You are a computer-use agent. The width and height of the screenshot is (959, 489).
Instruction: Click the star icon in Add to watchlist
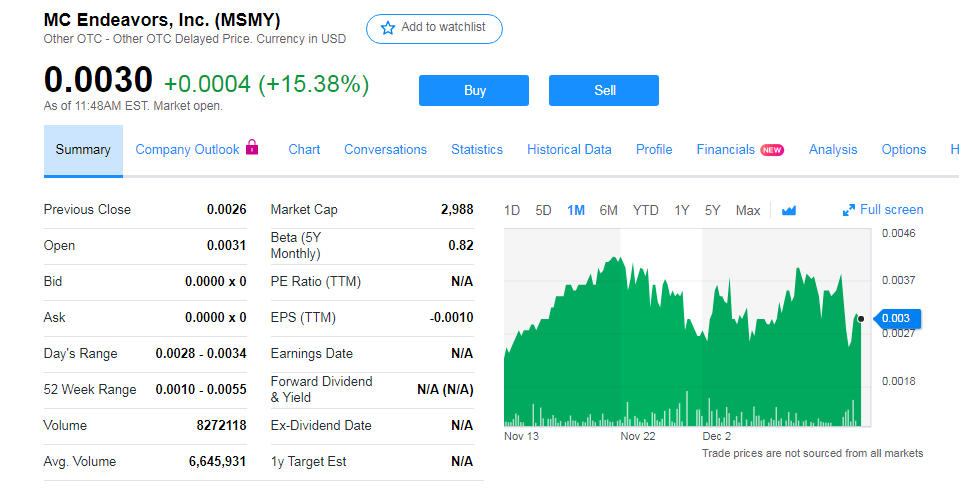(388, 28)
